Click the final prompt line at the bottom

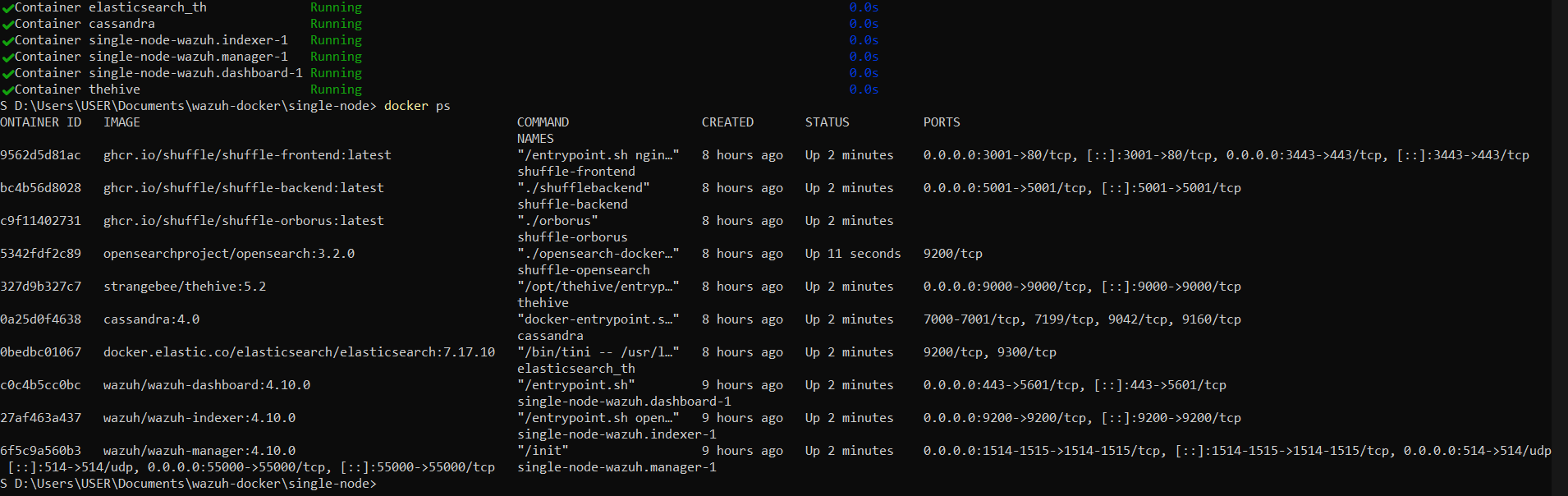[188, 484]
